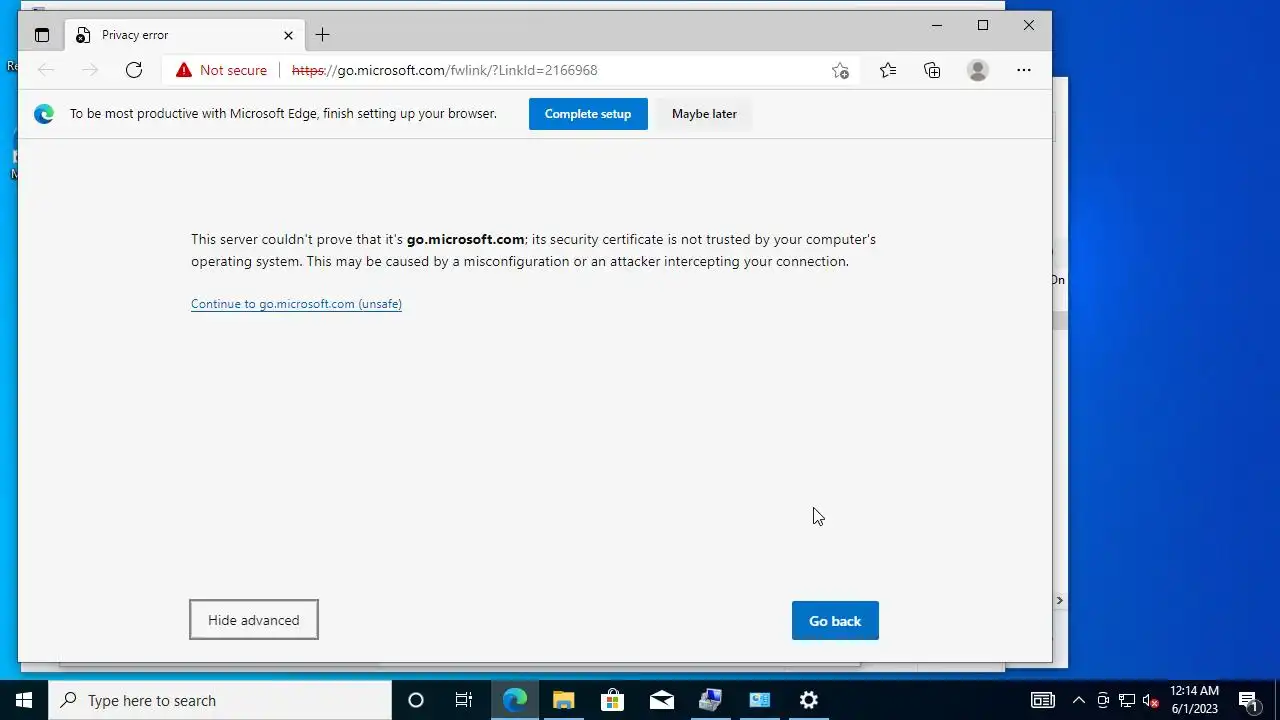Viewport: 1280px width, 720px height.
Task: Open Settings gear on taskbar
Action: (x=809, y=700)
